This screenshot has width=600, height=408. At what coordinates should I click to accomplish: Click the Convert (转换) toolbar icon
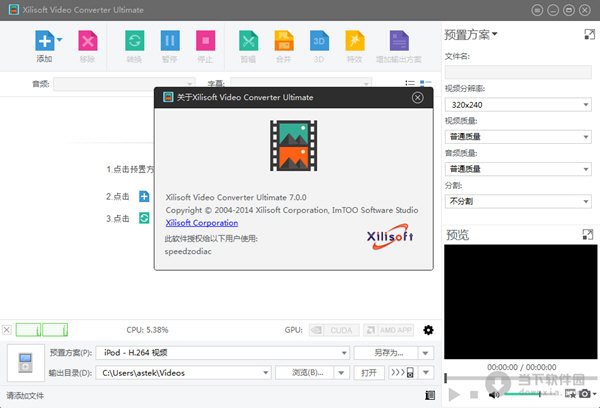(x=134, y=41)
